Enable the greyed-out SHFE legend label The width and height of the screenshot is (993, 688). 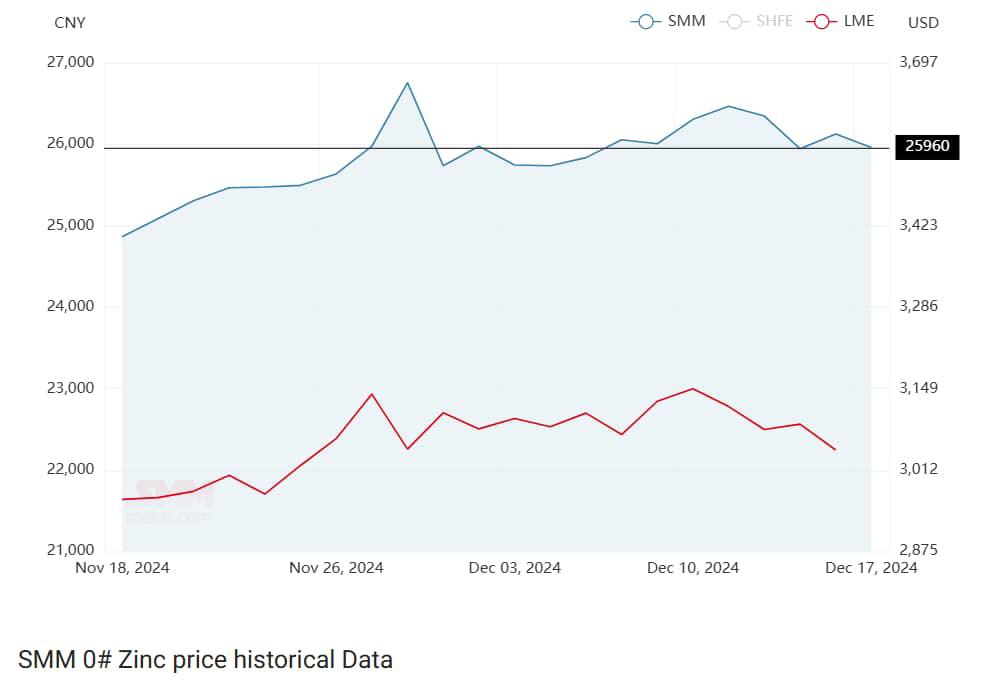tap(774, 21)
